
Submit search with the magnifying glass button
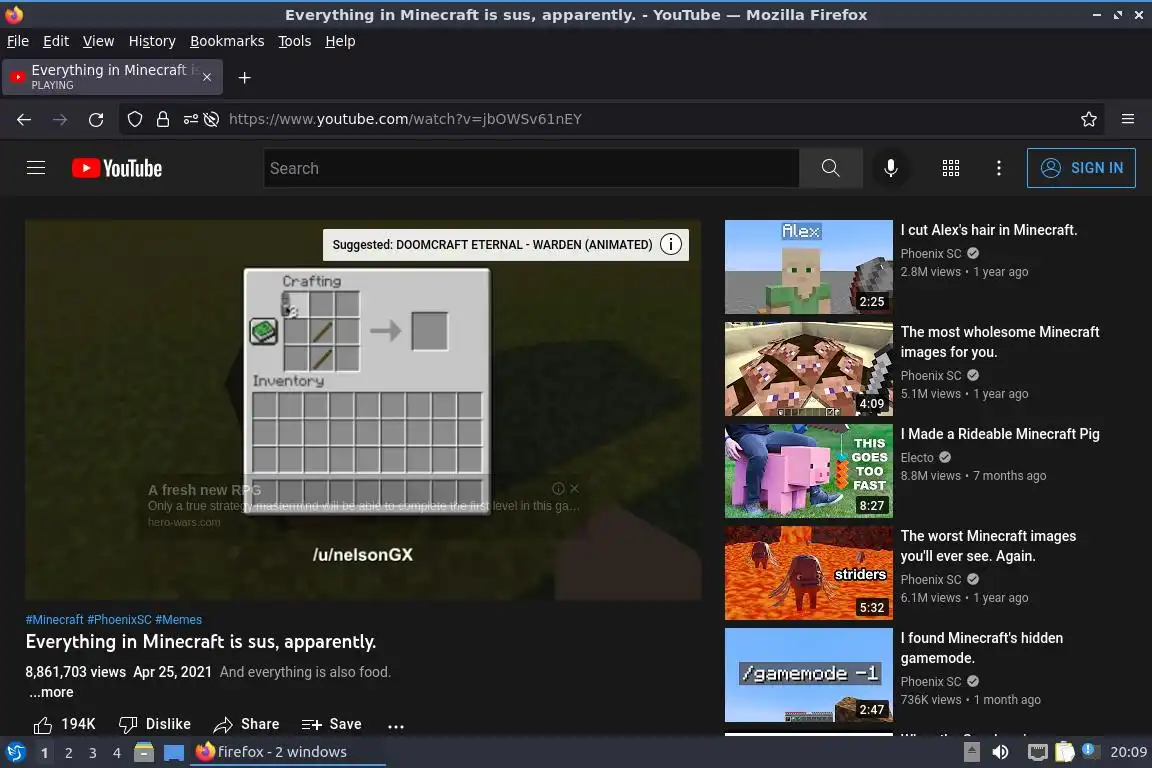(x=830, y=168)
